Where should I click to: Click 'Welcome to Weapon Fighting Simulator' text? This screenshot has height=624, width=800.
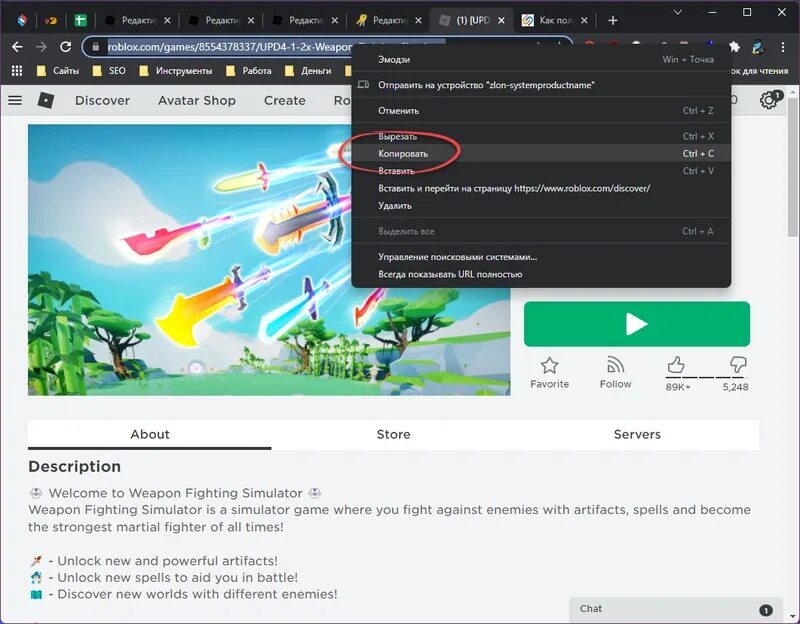point(176,493)
